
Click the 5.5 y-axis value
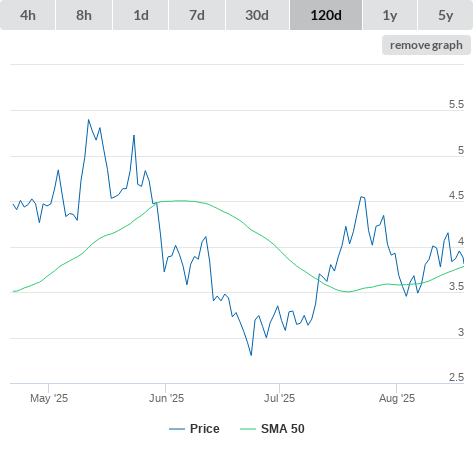(x=456, y=104)
